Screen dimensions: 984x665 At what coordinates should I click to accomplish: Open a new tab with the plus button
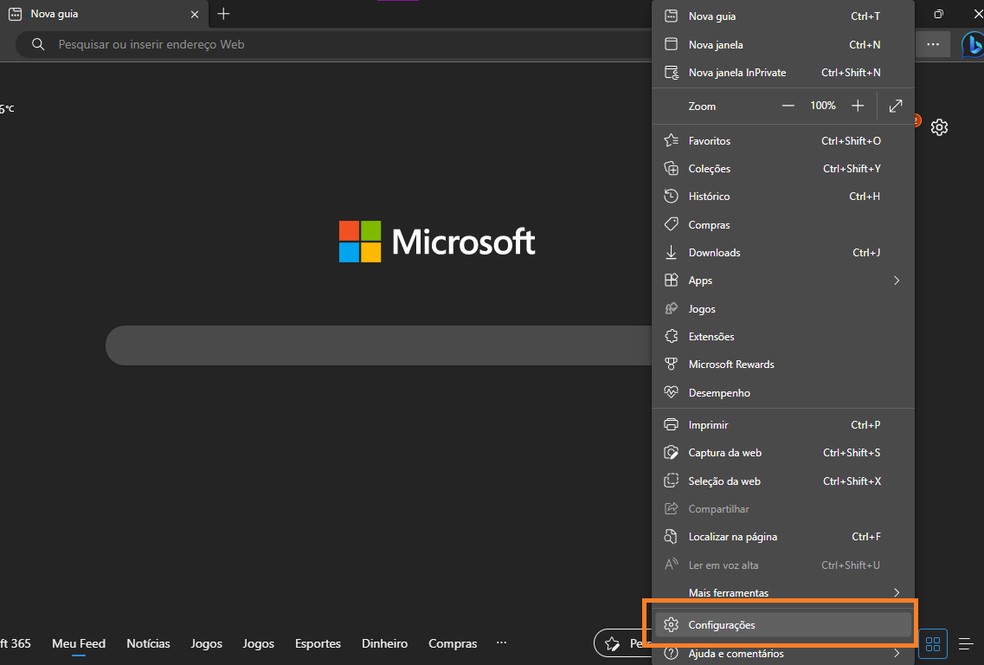click(x=223, y=14)
